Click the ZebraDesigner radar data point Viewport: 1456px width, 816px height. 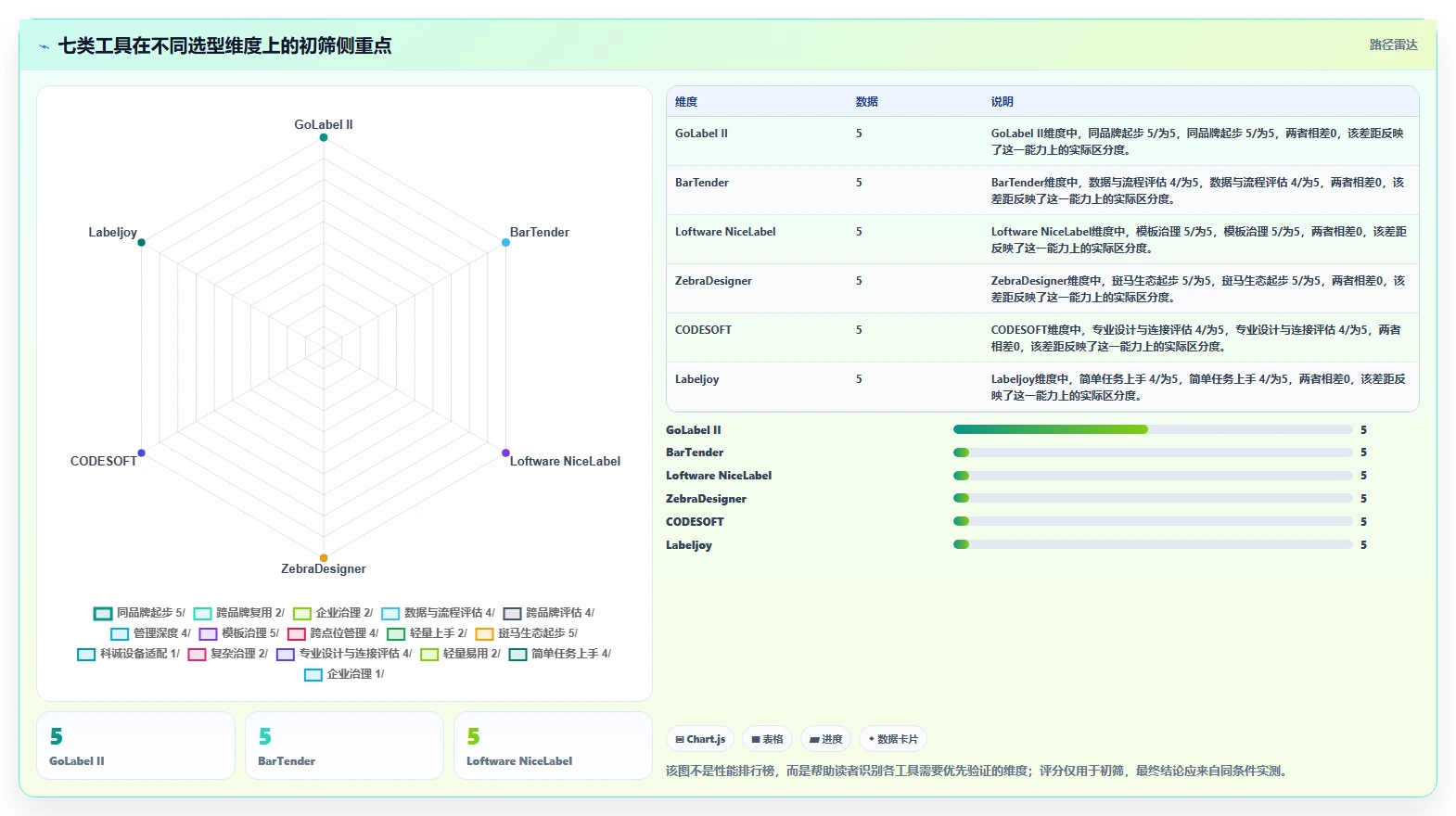[x=324, y=557]
